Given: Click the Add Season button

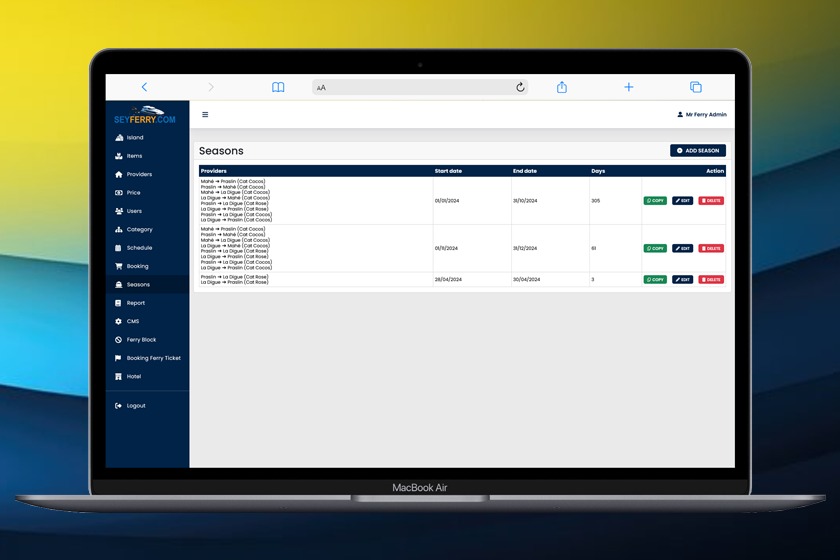Looking at the screenshot, I should pos(698,151).
